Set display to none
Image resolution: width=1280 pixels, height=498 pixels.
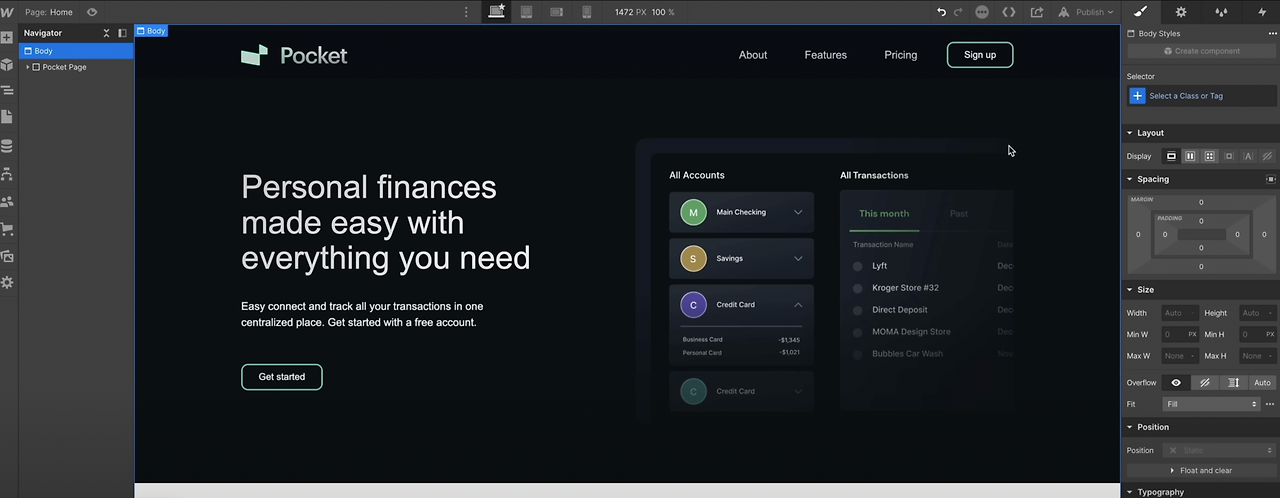(x=1267, y=156)
